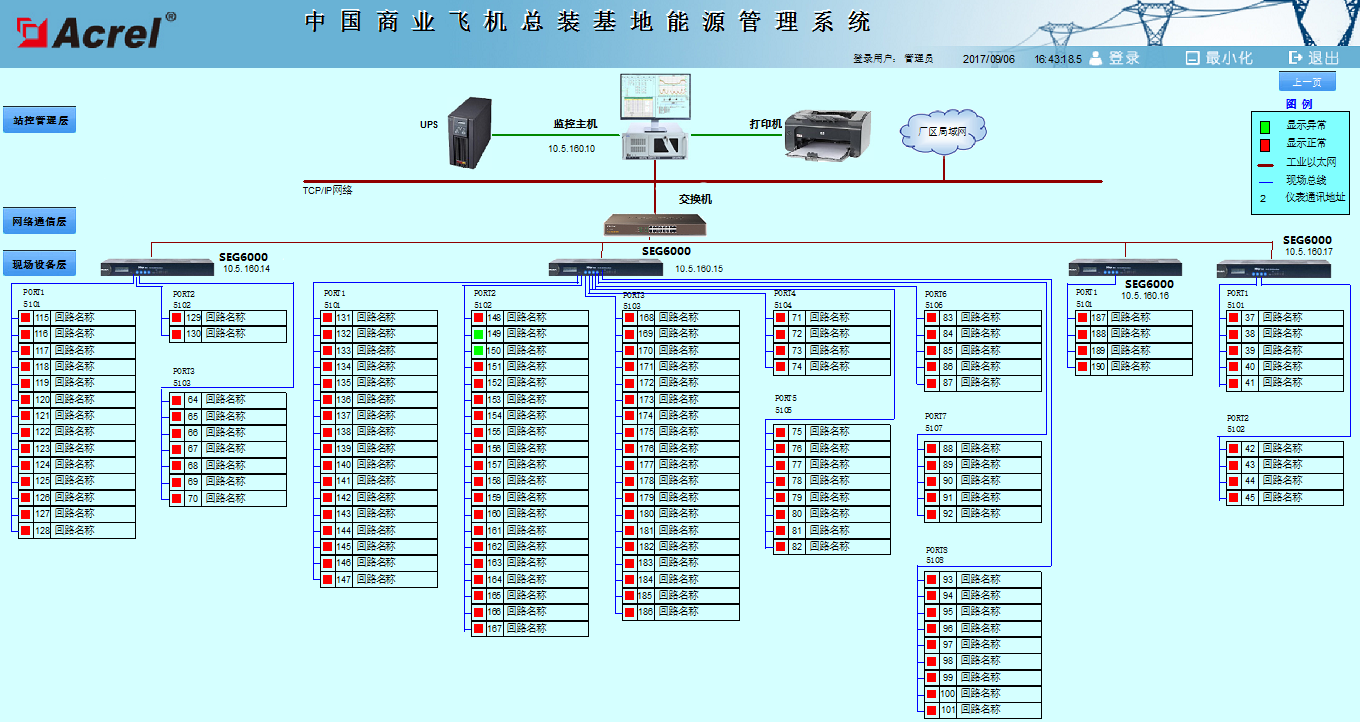Viewport: 1360px width, 722px height.
Task: Click the 上一页 previous page button
Action: 1306,81
